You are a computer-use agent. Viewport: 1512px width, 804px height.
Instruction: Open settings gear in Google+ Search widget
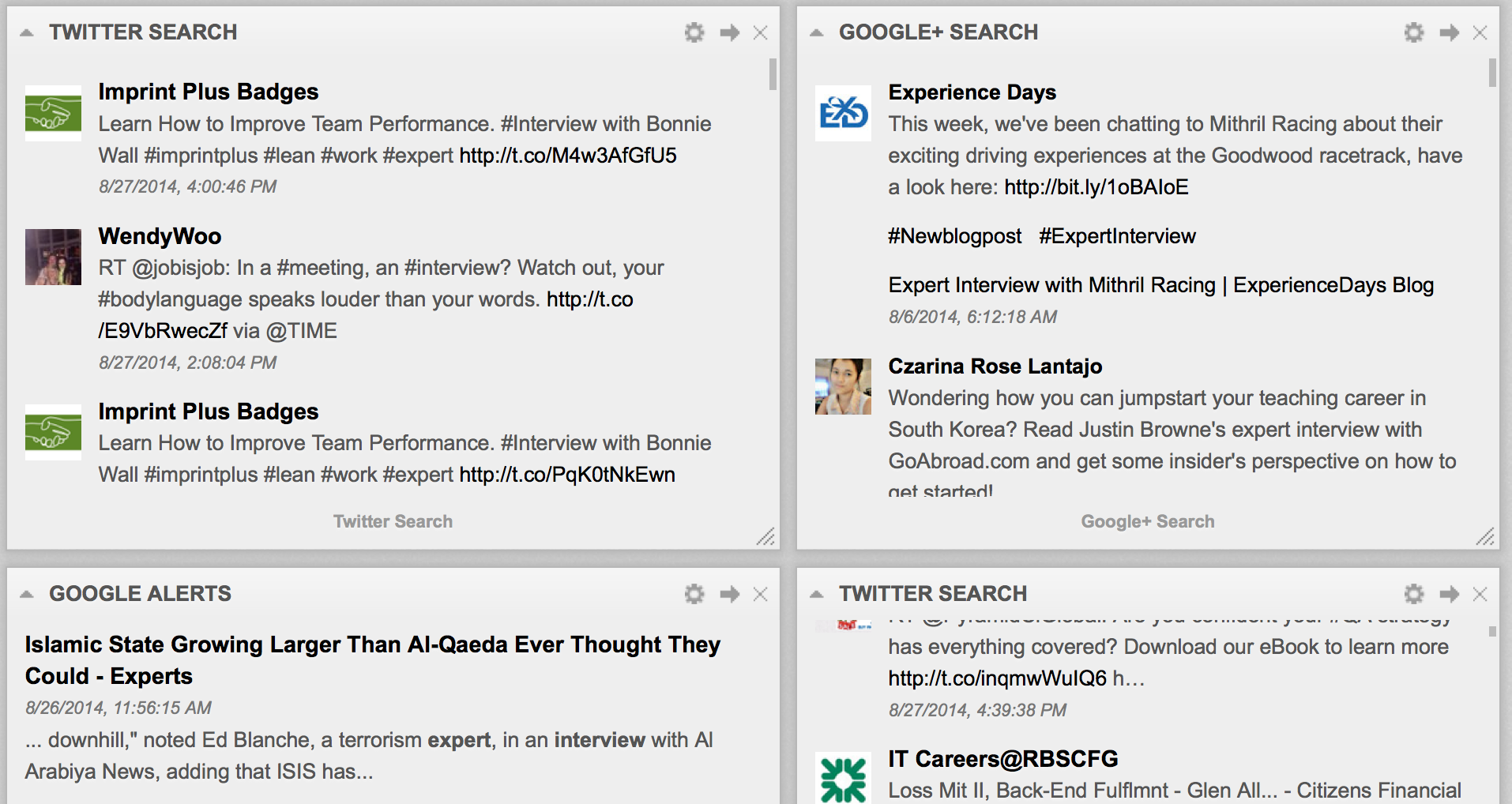coord(1413,32)
